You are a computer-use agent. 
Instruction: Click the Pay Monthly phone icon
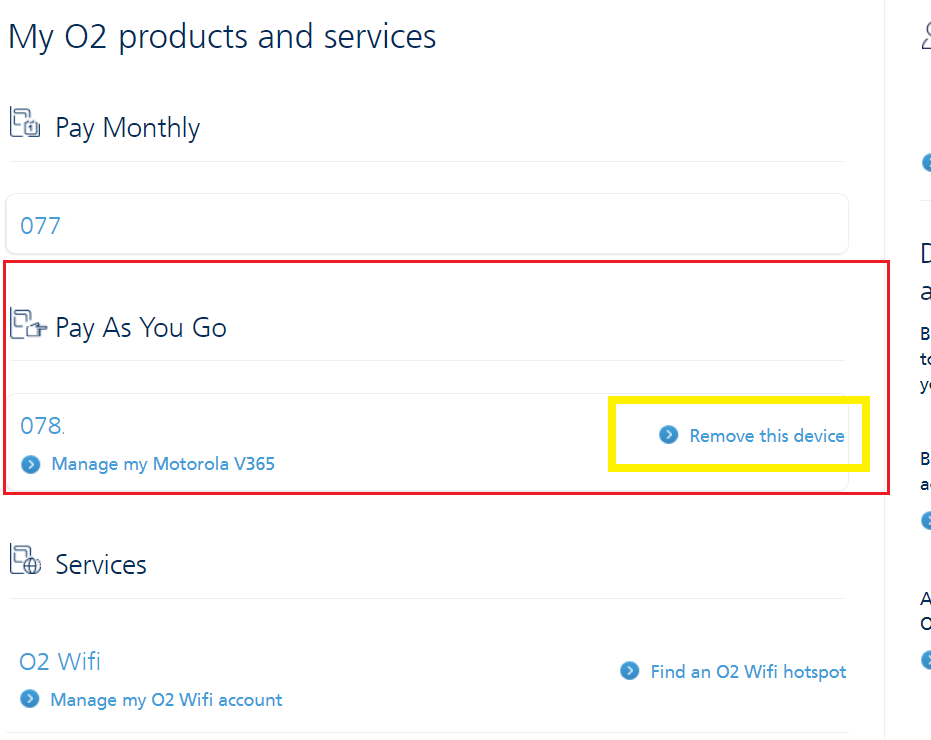click(25, 124)
